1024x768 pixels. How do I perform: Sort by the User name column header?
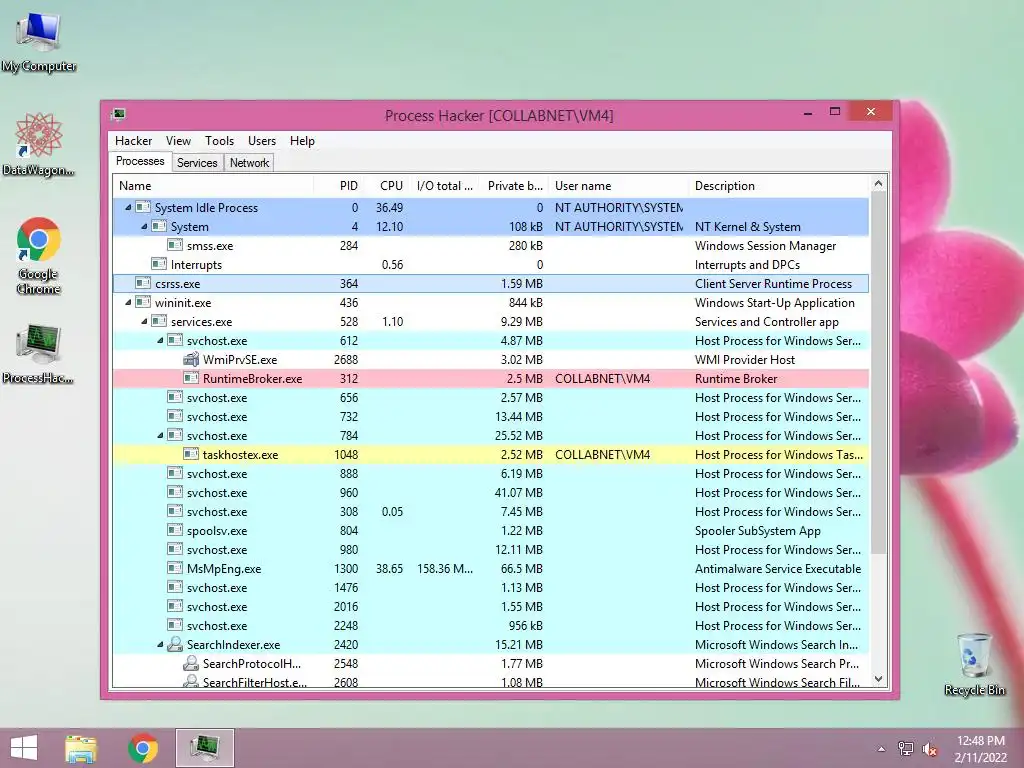(619, 185)
